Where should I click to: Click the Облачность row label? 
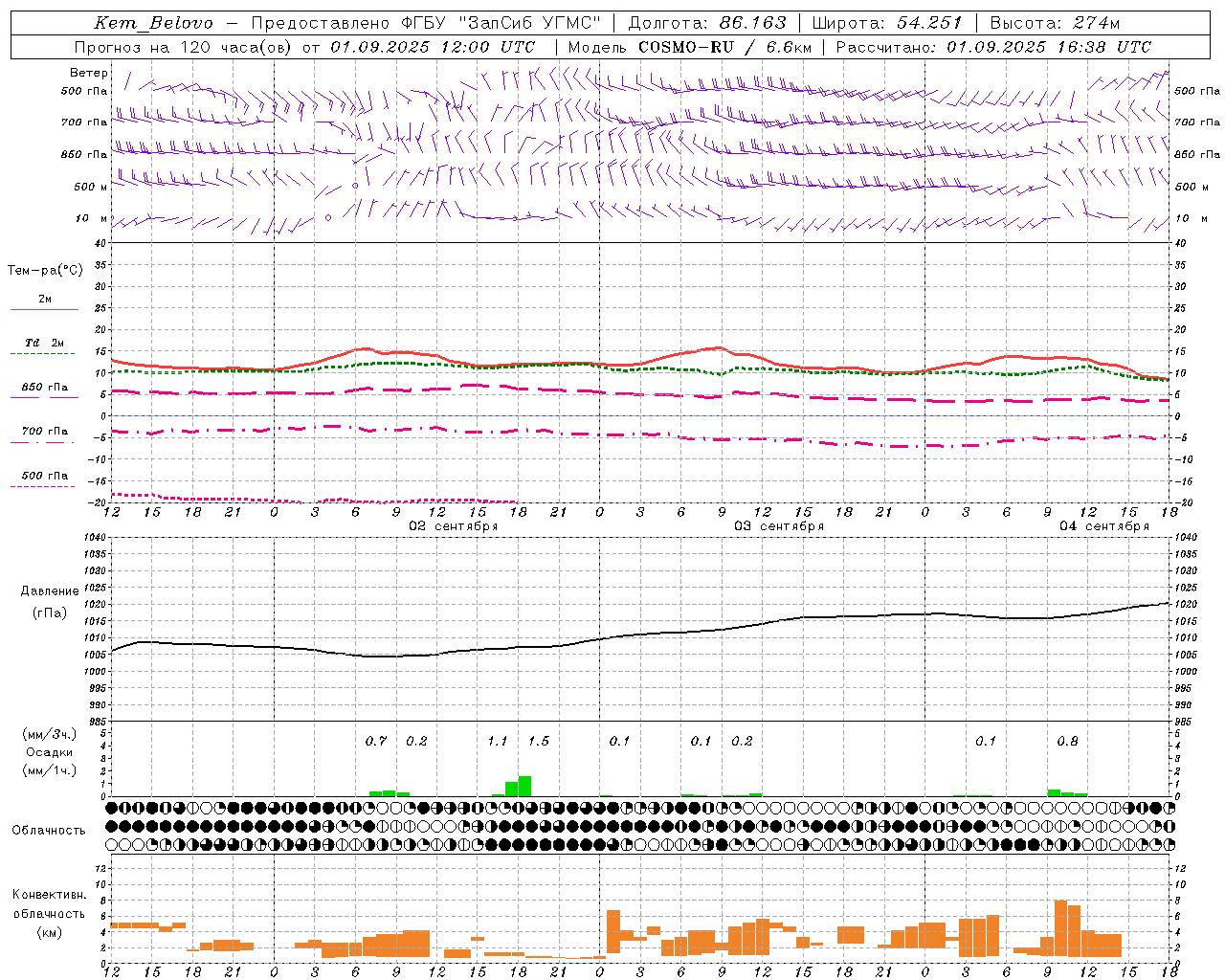tap(49, 831)
